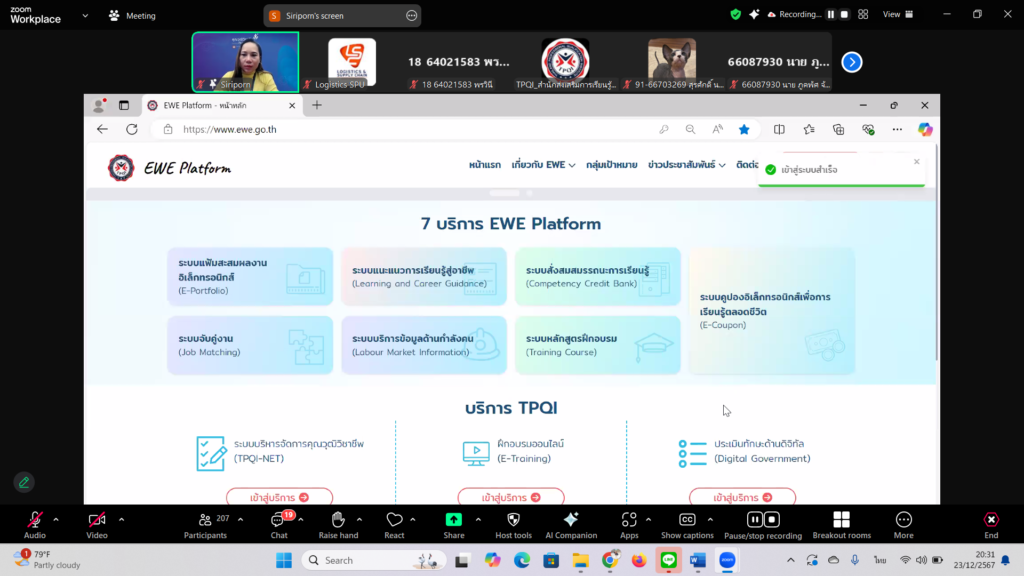Viewport: 1024px width, 576px height.
Task: Open Host tools
Action: 513,524
